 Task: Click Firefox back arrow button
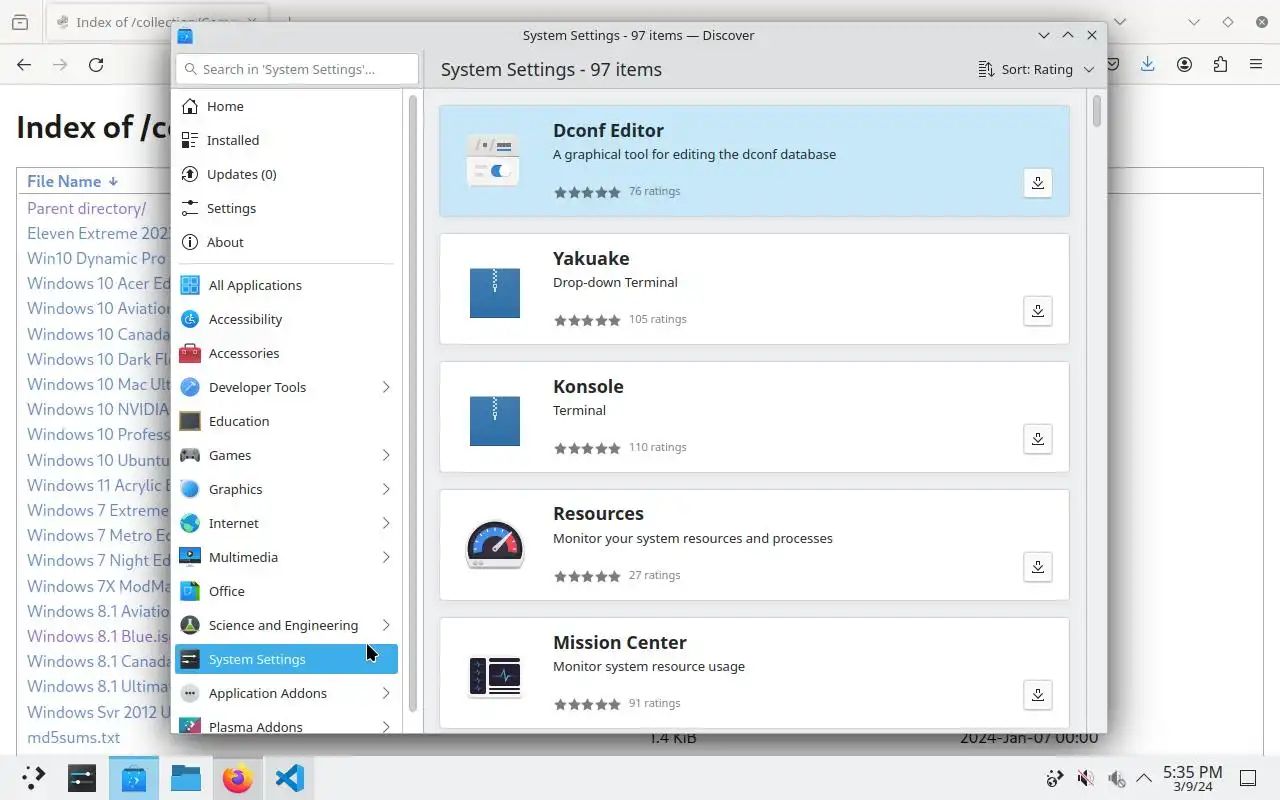[x=24, y=64]
